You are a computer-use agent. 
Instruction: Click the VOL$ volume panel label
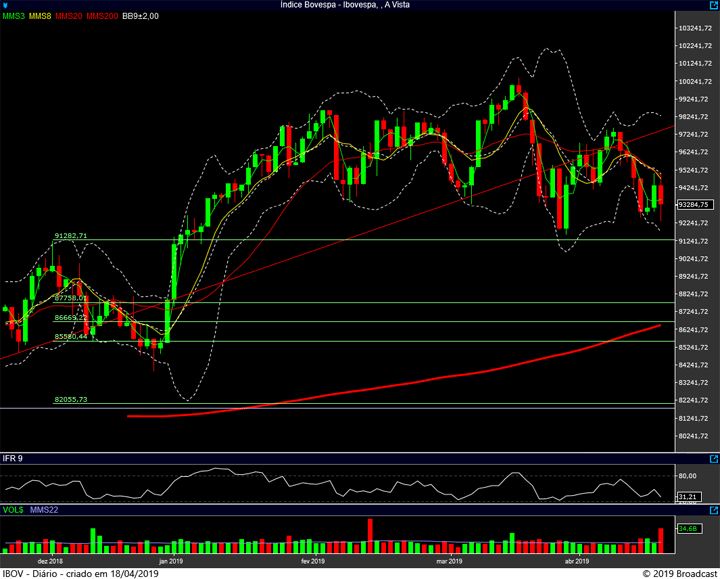point(13,510)
